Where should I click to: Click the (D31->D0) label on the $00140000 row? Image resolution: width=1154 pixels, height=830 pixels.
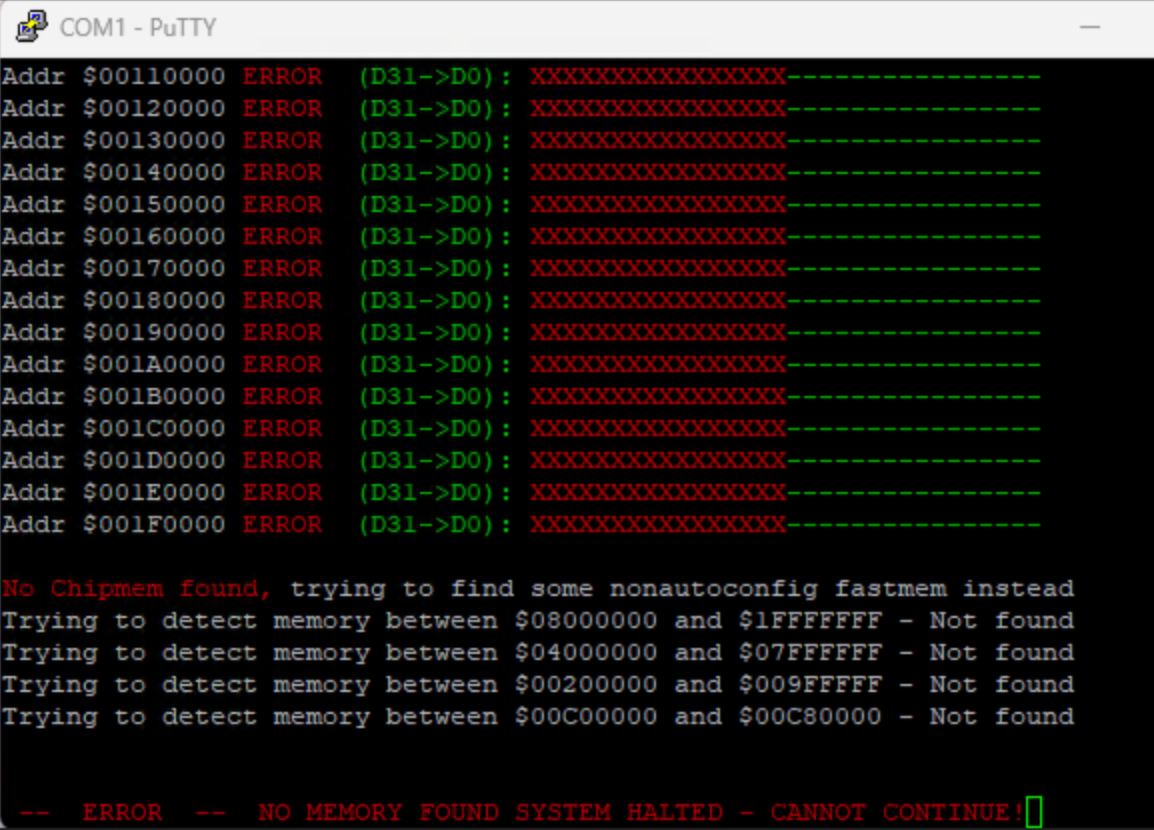(435, 173)
